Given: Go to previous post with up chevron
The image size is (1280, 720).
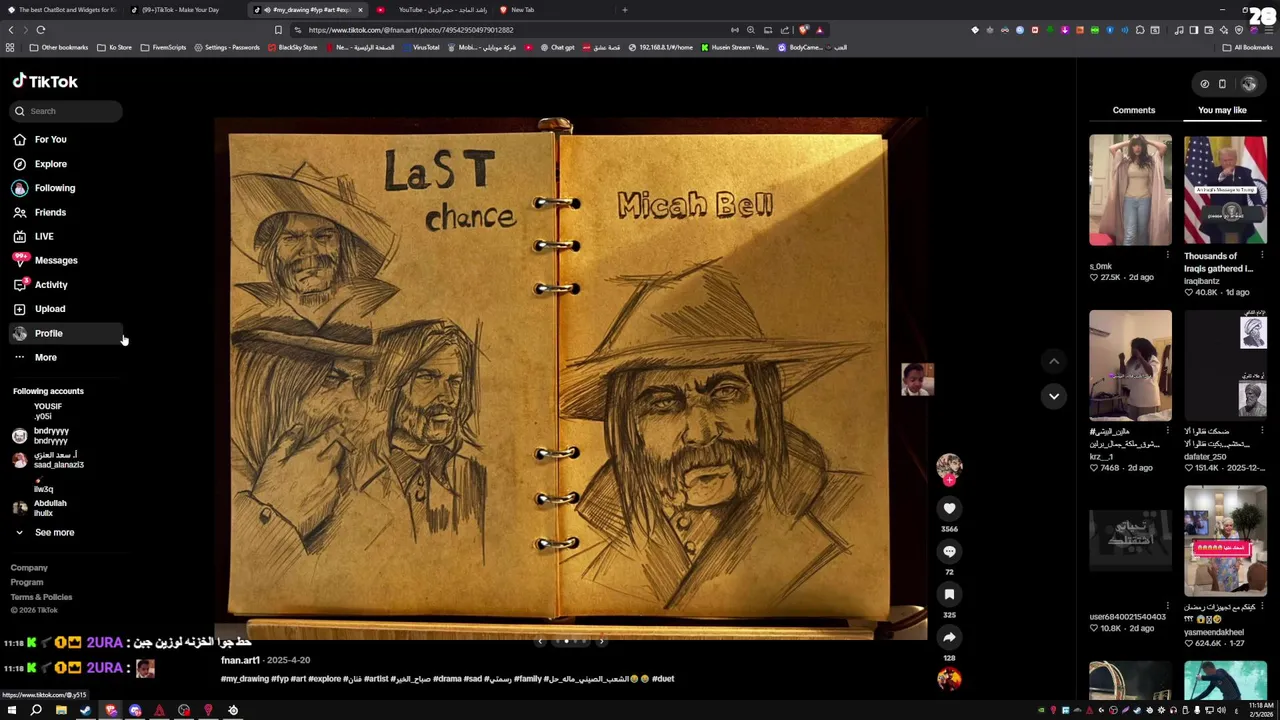Looking at the screenshot, I should (x=1054, y=362).
